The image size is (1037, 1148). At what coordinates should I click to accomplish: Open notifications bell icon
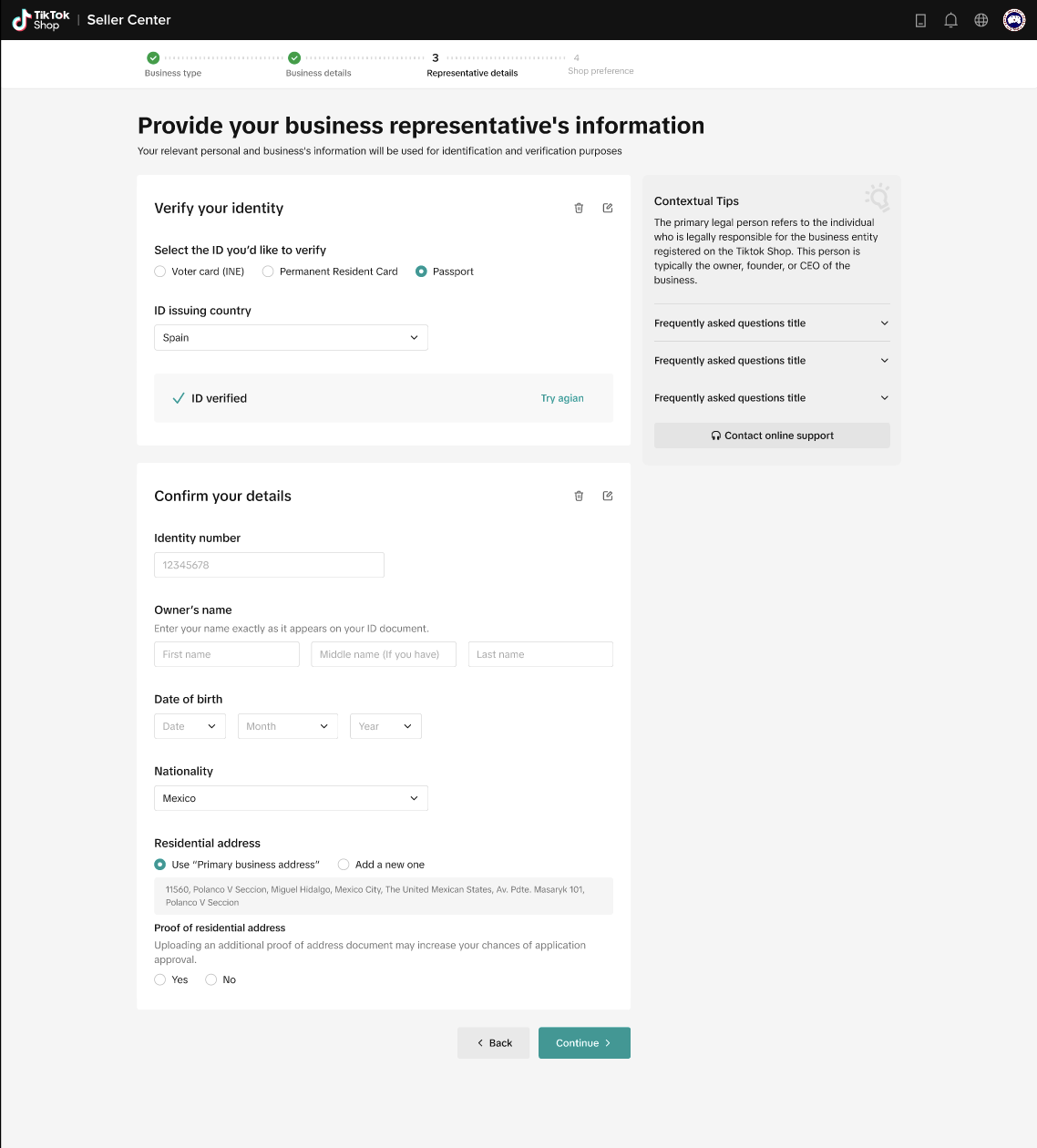(950, 20)
